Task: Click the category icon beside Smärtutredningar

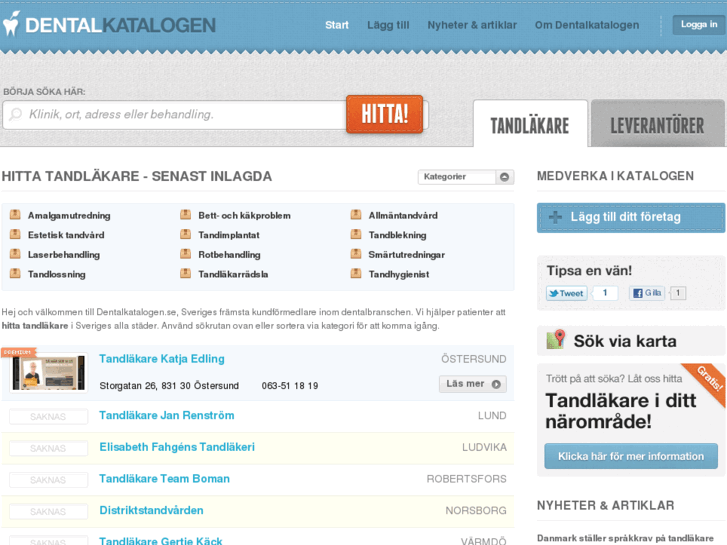Action: point(356,254)
